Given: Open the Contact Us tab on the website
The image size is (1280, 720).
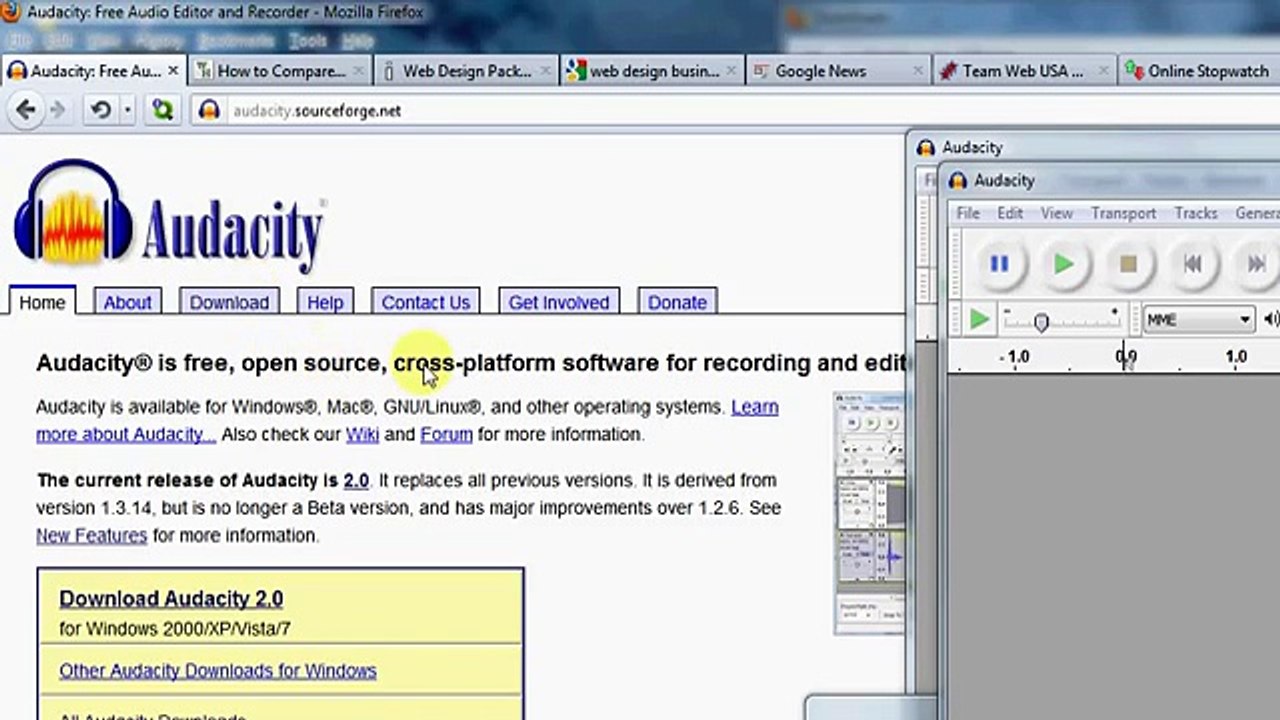Looking at the screenshot, I should tap(425, 302).
